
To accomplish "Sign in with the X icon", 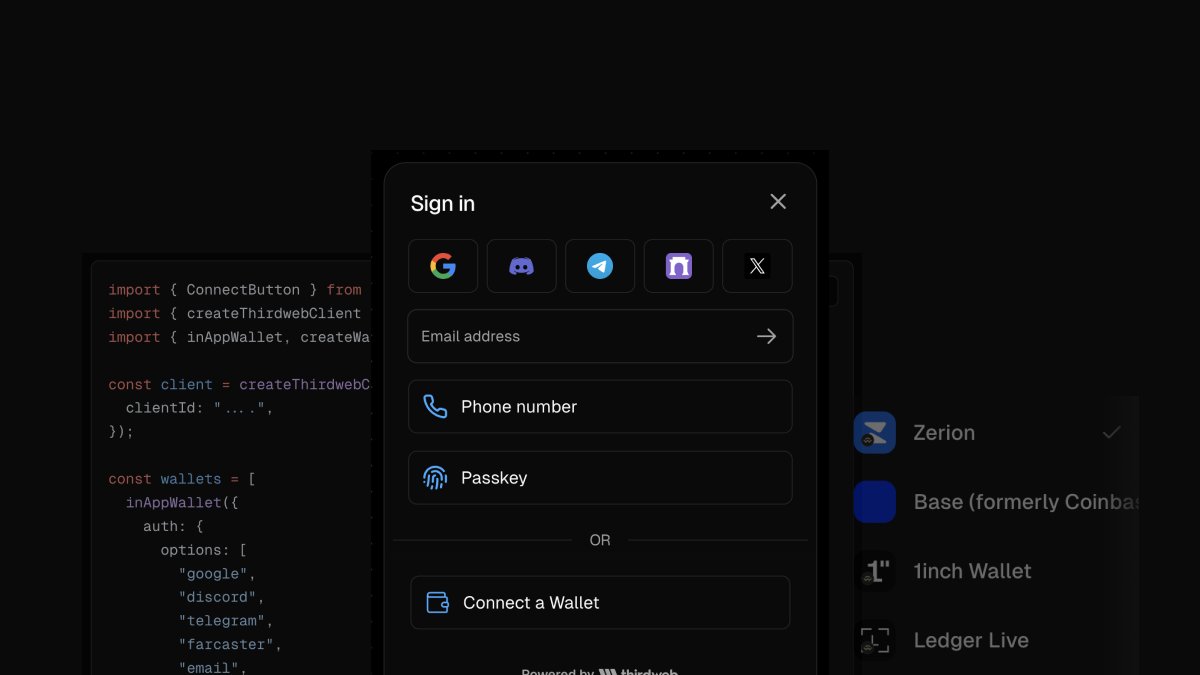I will (x=757, y=266).
